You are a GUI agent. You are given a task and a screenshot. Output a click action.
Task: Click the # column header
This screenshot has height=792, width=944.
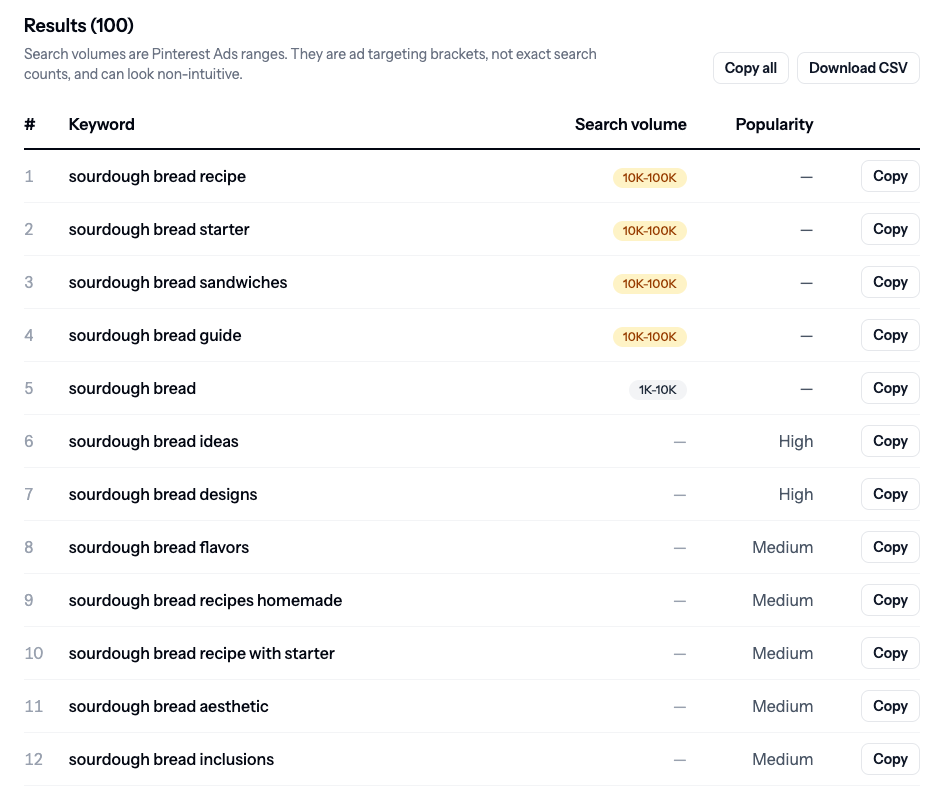coord(30,125)
